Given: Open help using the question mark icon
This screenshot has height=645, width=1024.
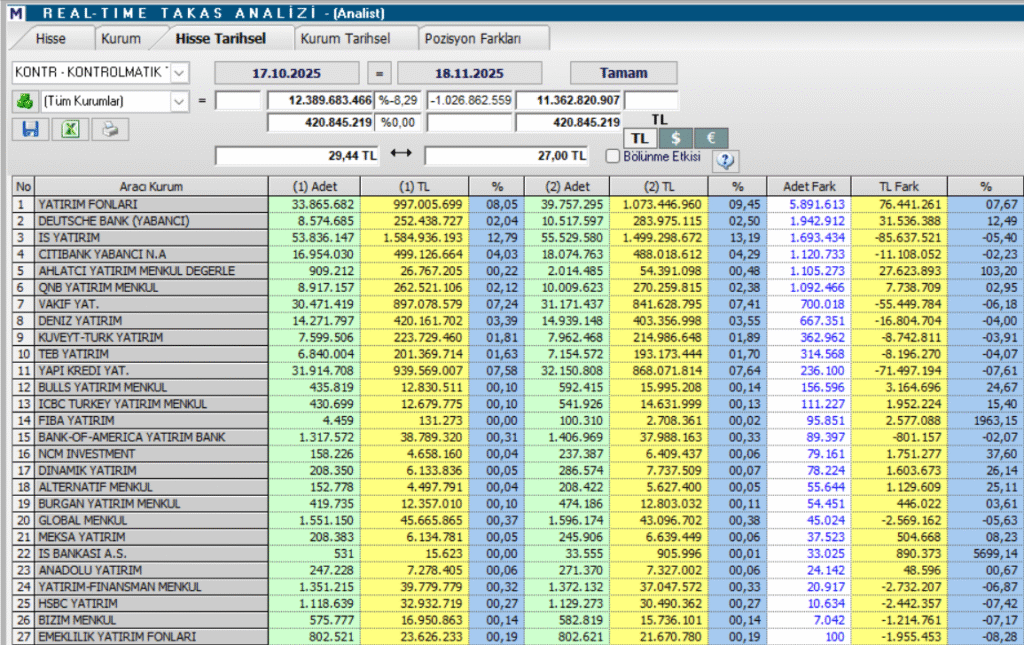Looking at the screenshot, I should click(725, 160).
